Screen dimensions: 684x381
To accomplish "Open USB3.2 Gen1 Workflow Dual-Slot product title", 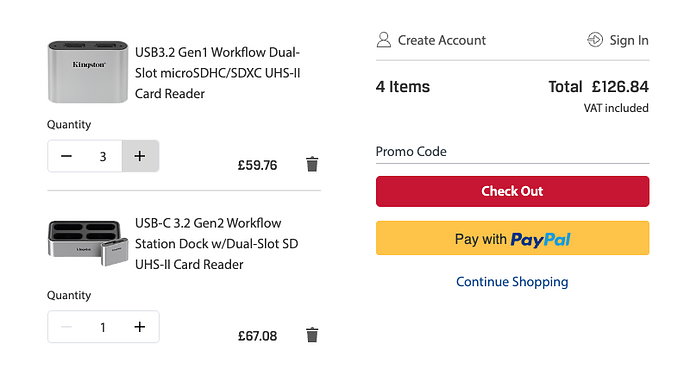I will pos(218,73).
